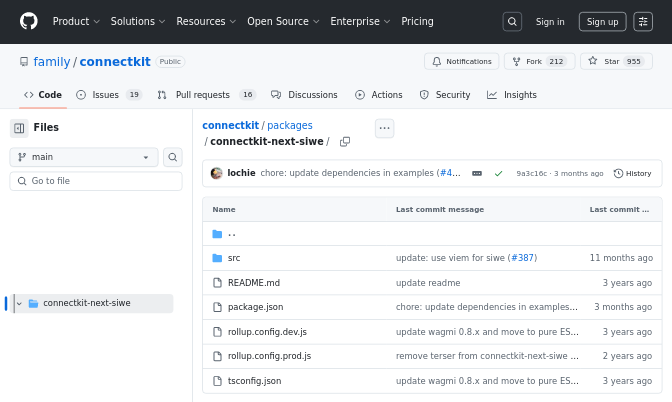
Task: Open the connectkit repository title link
Action: click(x=115, y=62)
